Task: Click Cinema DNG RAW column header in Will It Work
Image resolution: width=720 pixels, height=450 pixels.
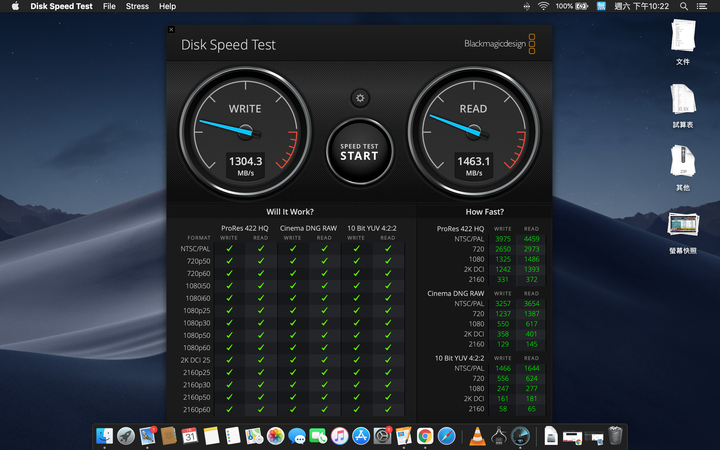Action: [x=308, y=228]
